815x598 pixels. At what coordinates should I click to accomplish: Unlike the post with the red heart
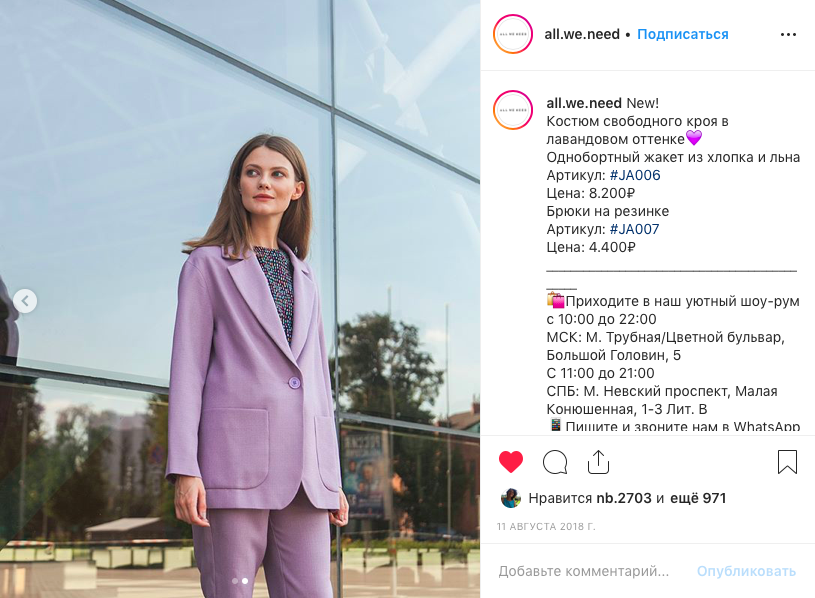pyautogui.click(x=510, y=462)
